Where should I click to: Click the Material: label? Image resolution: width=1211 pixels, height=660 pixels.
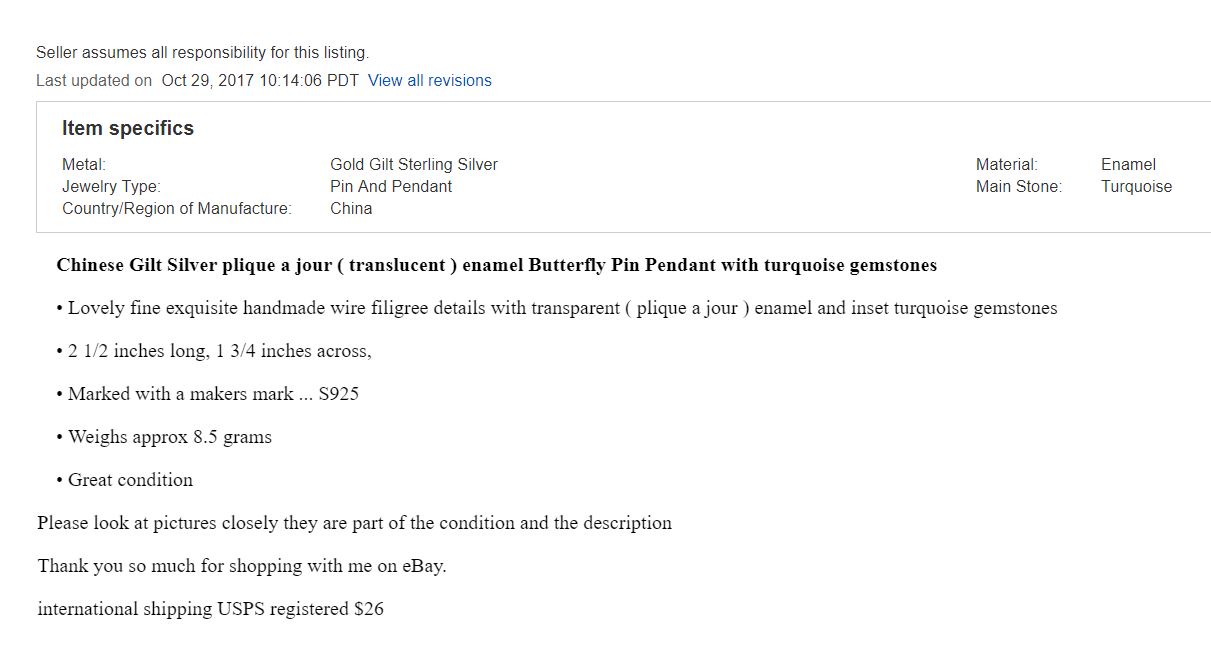click(1006, 165)
